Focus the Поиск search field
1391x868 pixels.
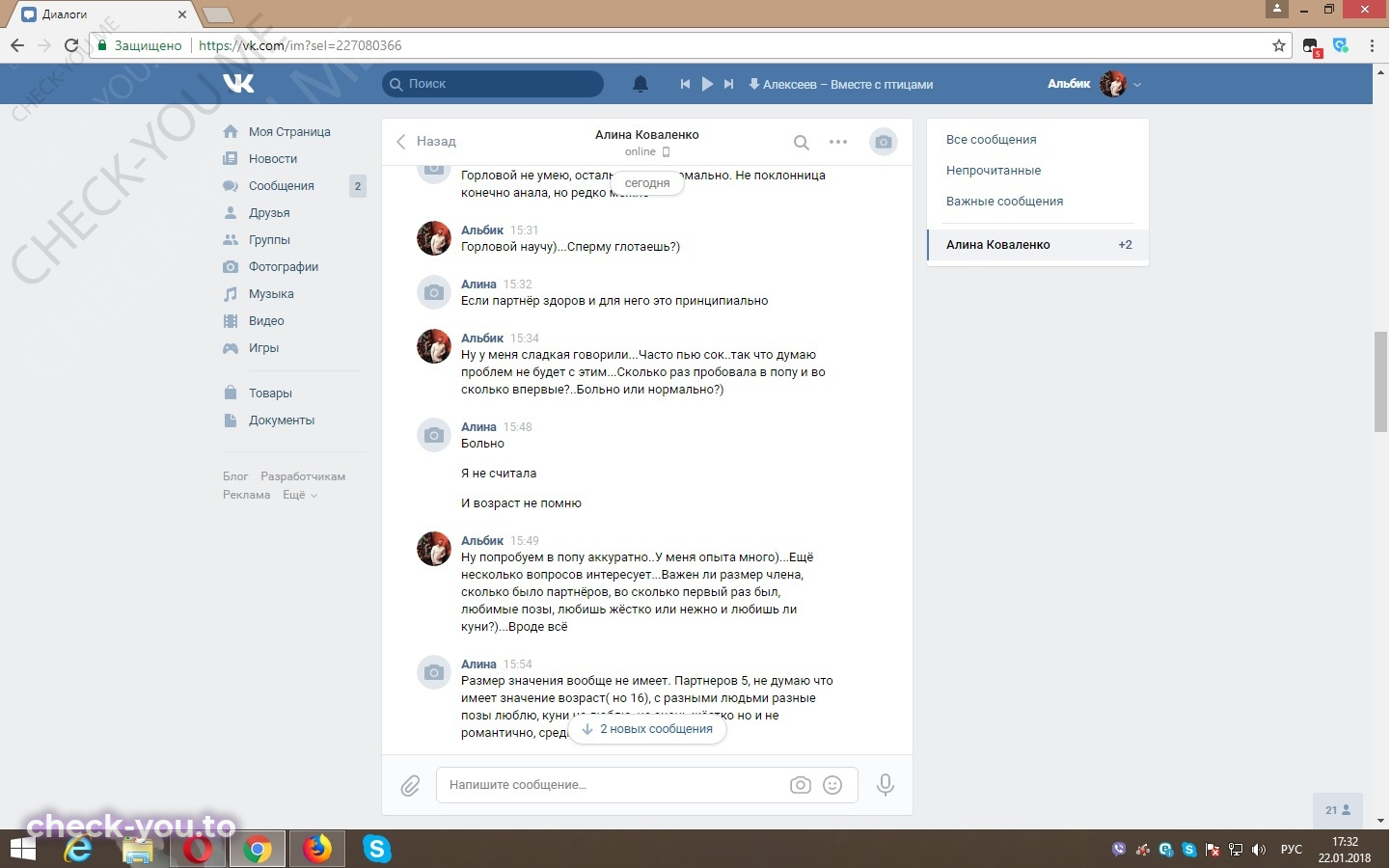pos(493,84)
